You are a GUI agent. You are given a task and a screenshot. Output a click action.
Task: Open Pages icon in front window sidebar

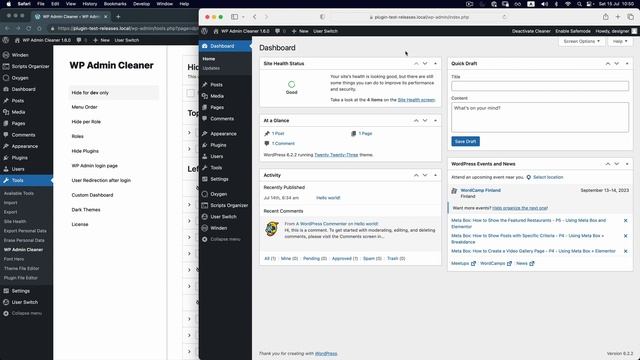pyautogui.click(x=205, y=107)
